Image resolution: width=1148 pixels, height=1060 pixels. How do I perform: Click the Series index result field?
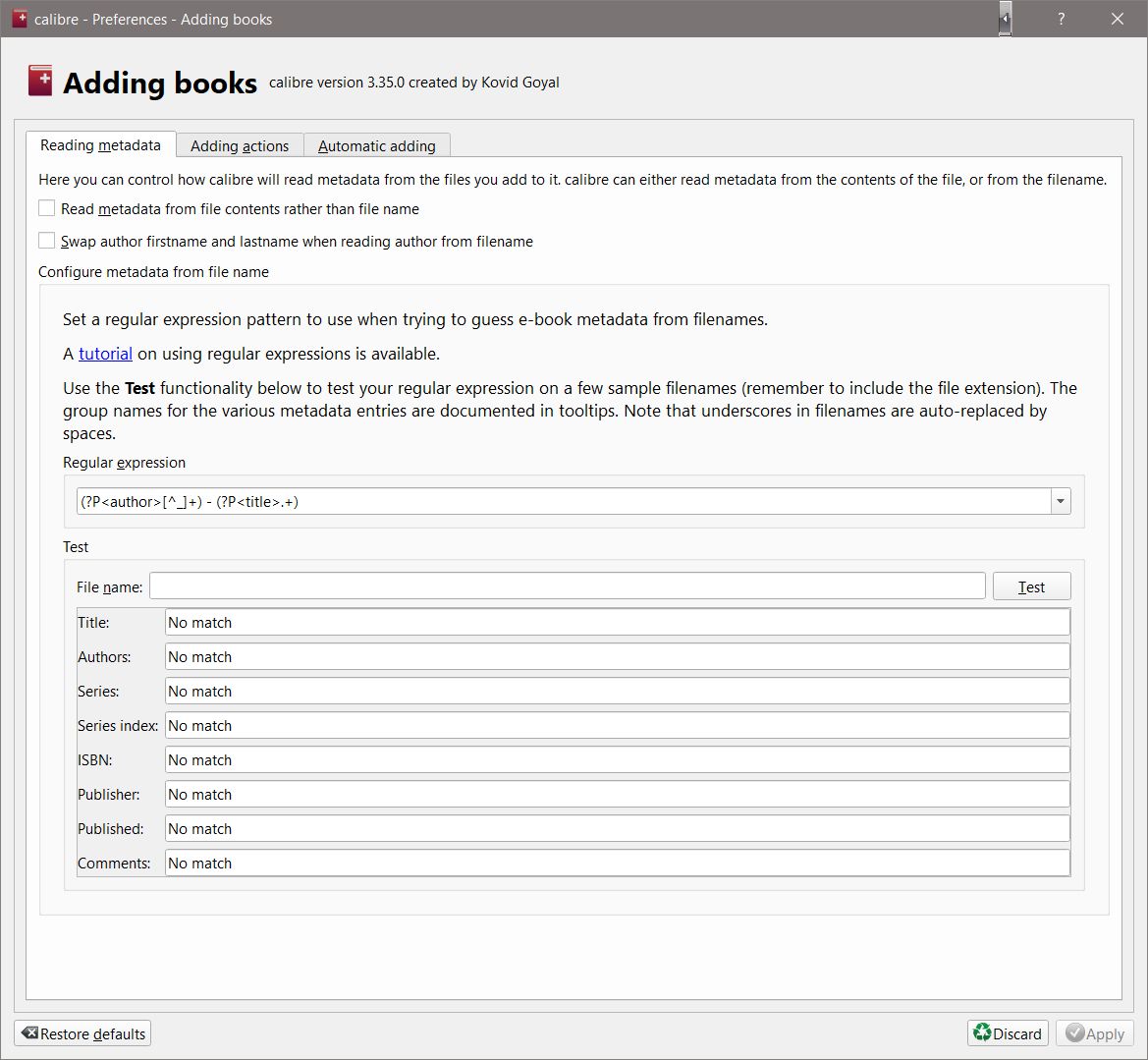tap(617, 726)
